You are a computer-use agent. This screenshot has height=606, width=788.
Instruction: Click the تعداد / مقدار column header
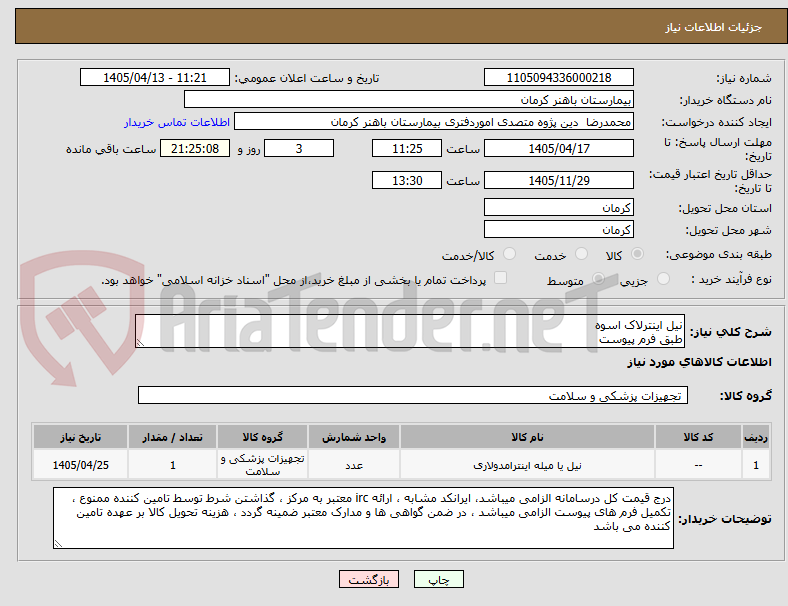click(x=172, y=437)
